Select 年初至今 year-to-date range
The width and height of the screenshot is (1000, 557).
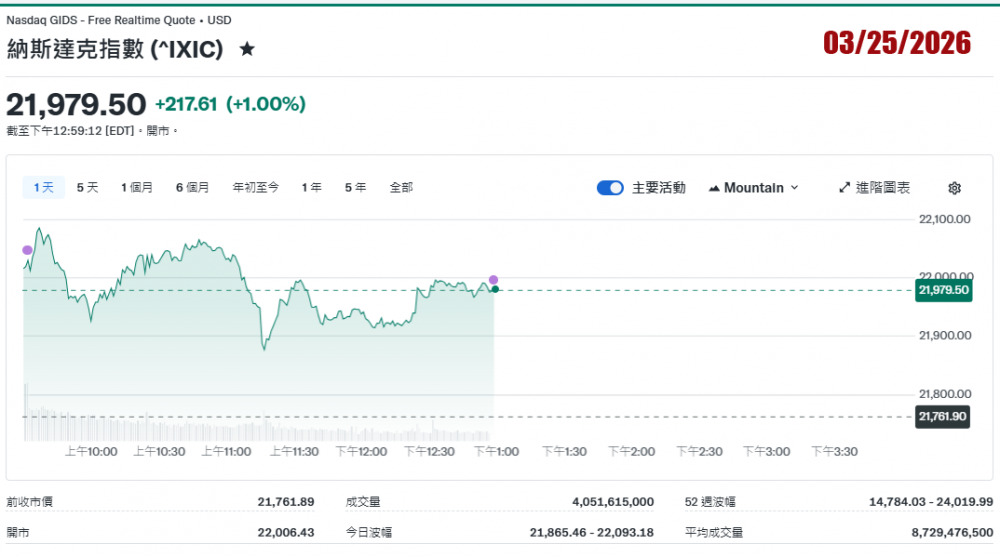[256, 187]
